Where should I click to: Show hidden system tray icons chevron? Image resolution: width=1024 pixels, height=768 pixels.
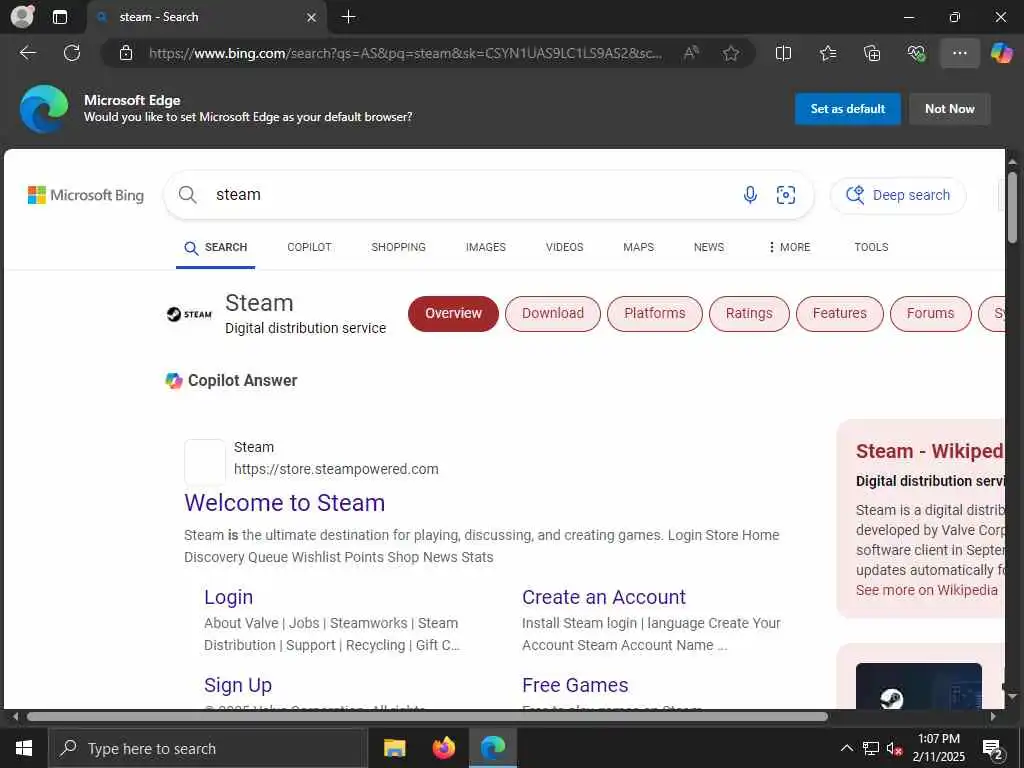846,748
